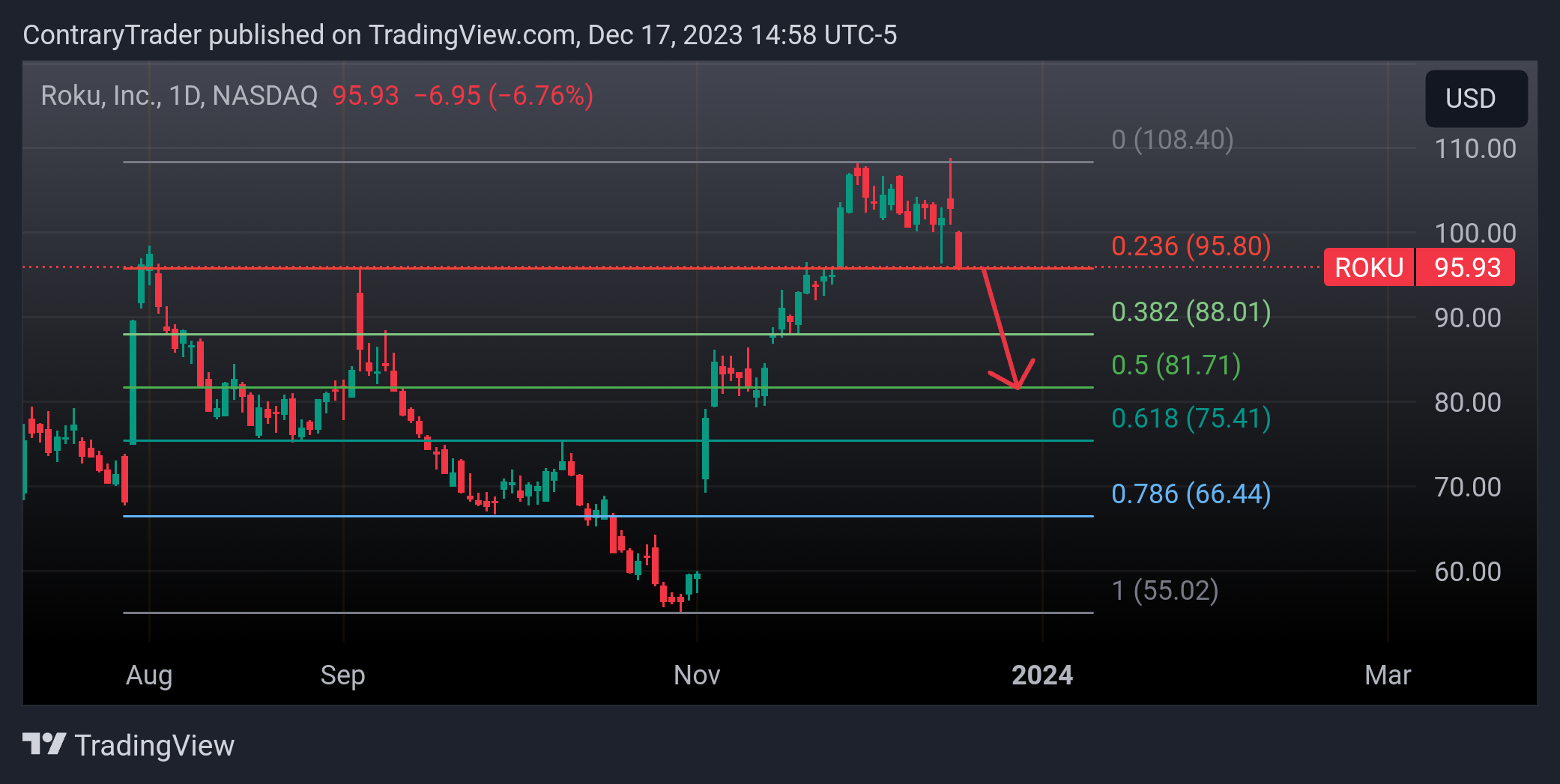Click the Mar time axis label
1560x784 pixels.
(x=1388, y=675)
